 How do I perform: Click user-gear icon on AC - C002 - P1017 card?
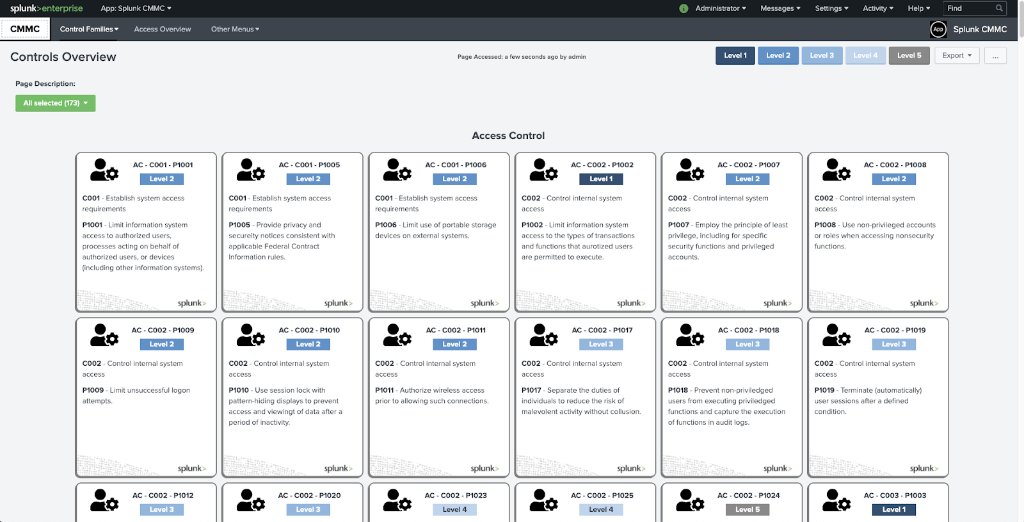pos(543,335)
